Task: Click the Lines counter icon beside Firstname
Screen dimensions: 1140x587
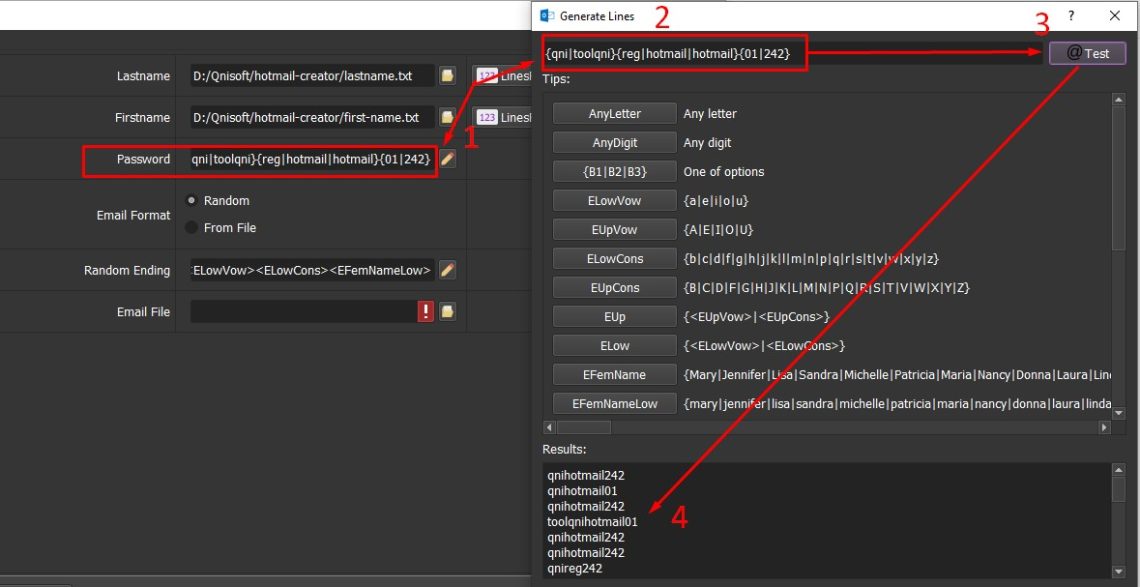Action: pyautogui.click(x=487, y=118)
